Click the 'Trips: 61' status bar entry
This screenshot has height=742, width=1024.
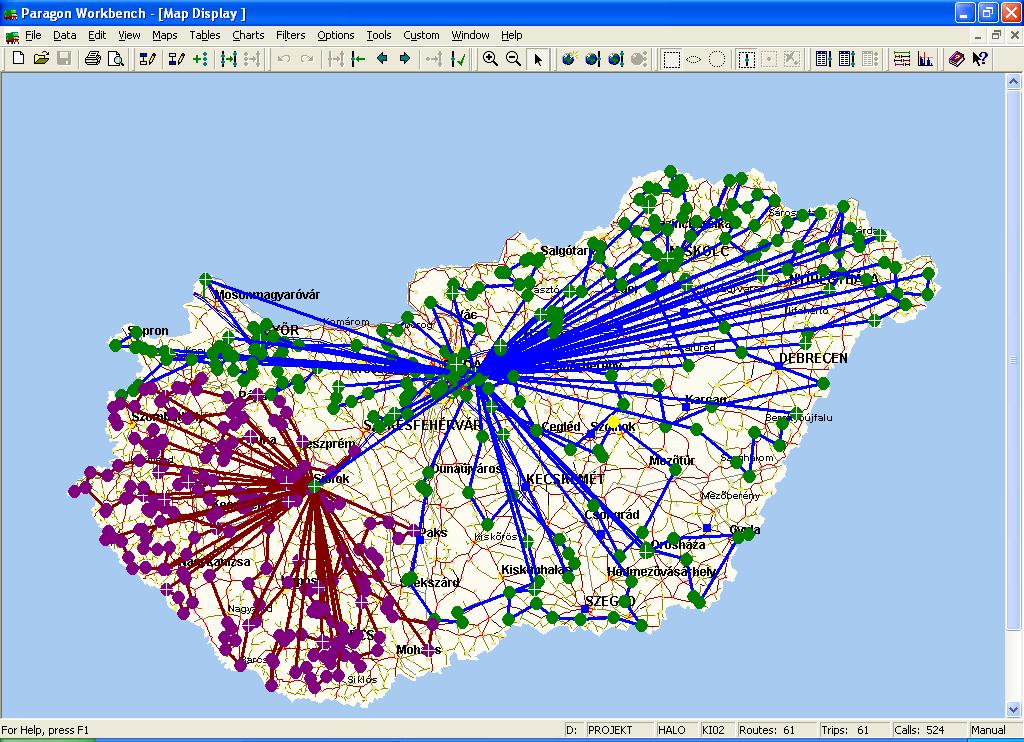855,730
